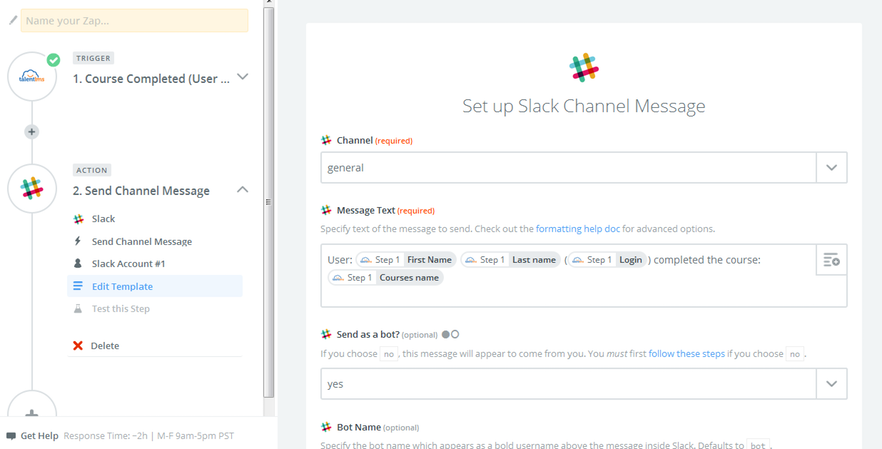The height and width of the screenshot is (449, 882).
Task: Click the Slack icon beside Bot Name label
Action: (326, 427)
